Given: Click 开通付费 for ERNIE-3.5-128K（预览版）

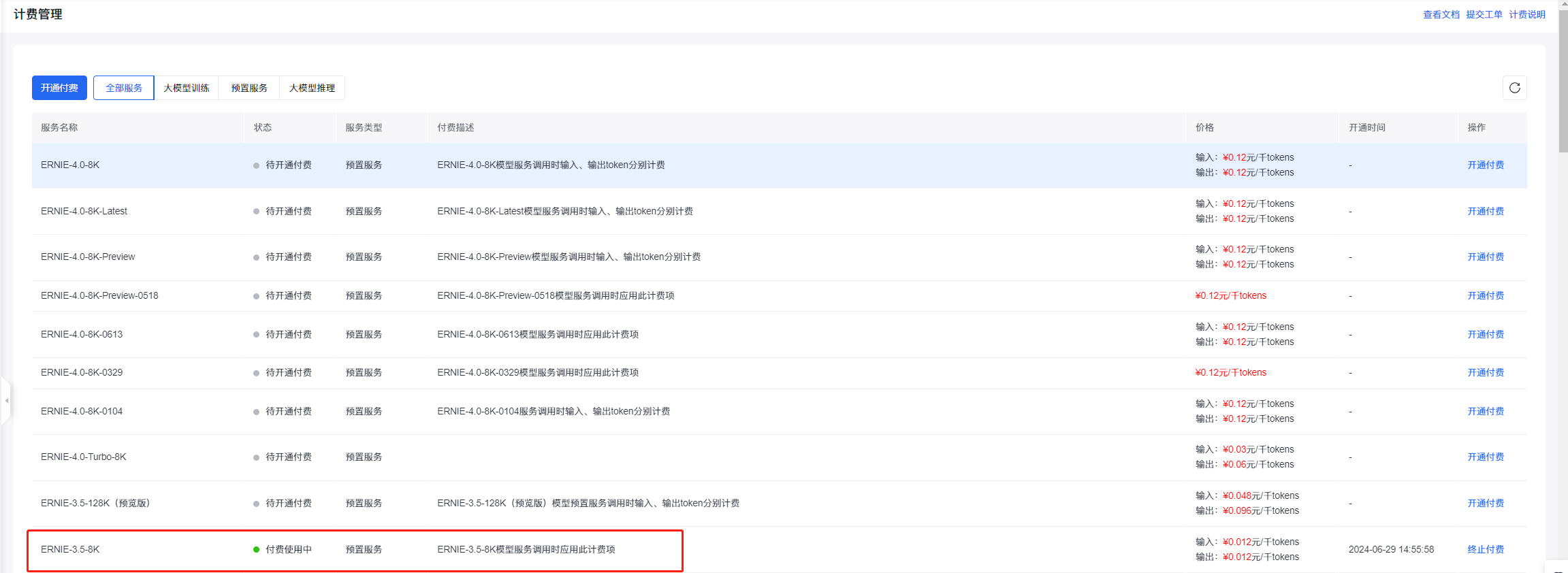Looking at the screenshot, I should click(x=1486, y=504).
